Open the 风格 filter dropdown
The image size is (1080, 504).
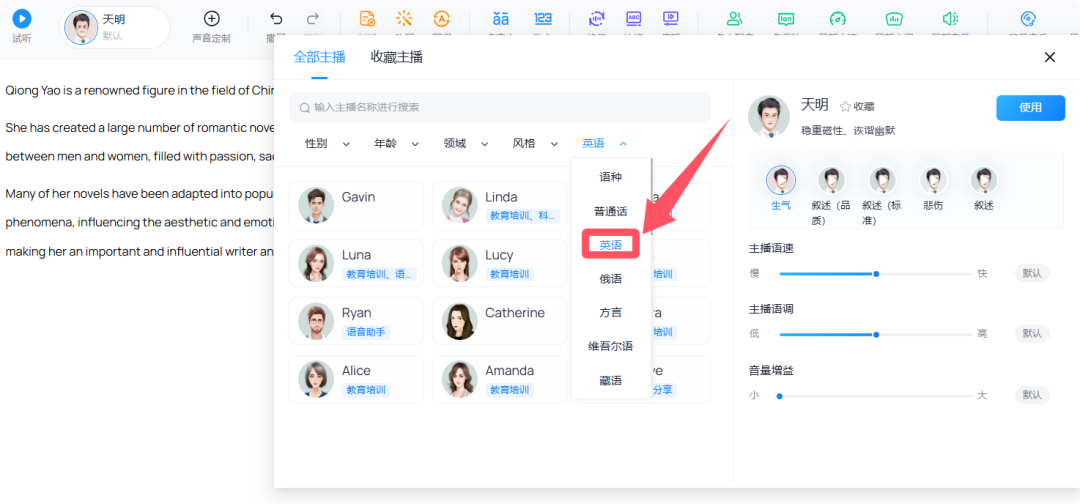coord(535,144)
